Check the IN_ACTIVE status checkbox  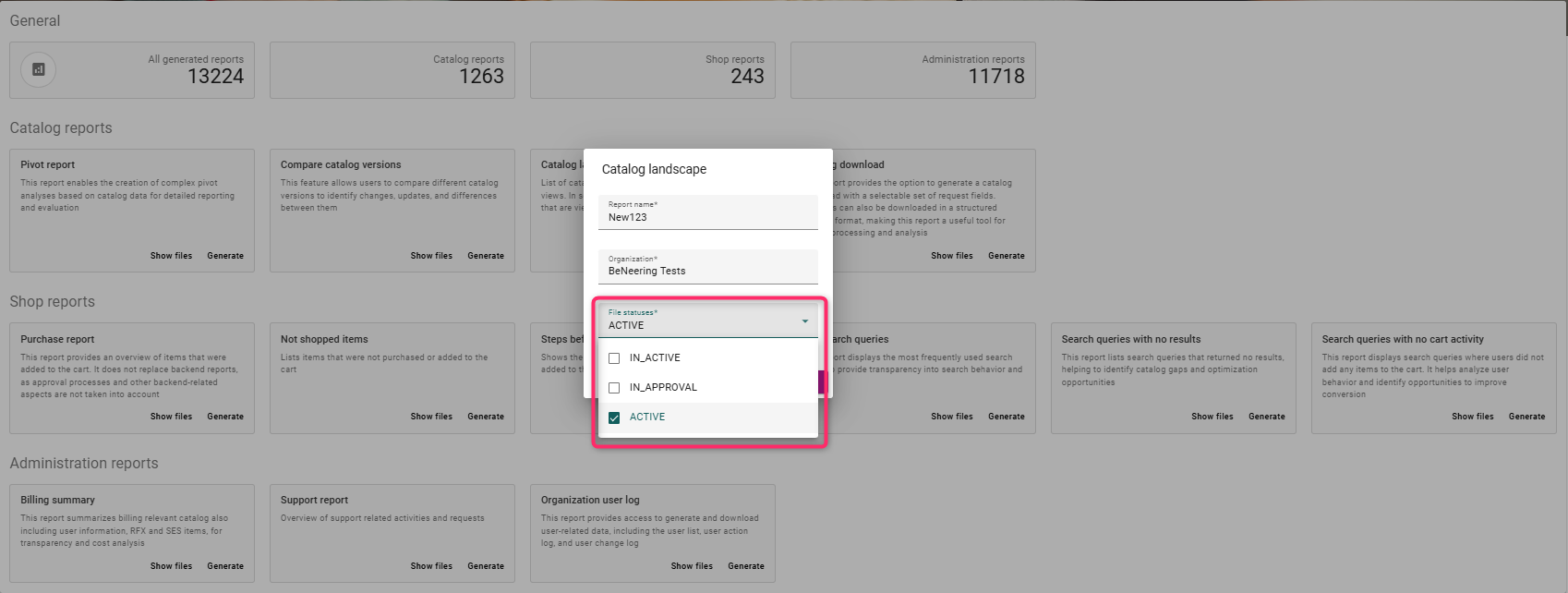tap(614, 358)
